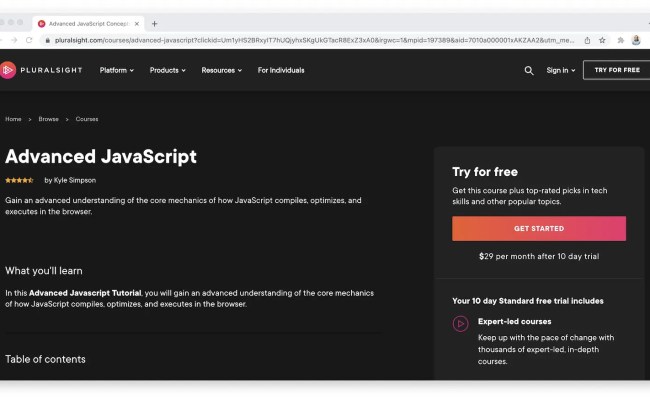Click the browser back arrow
Image resolution: width=650 pixels, height=400 pixels.
(1, 40)
